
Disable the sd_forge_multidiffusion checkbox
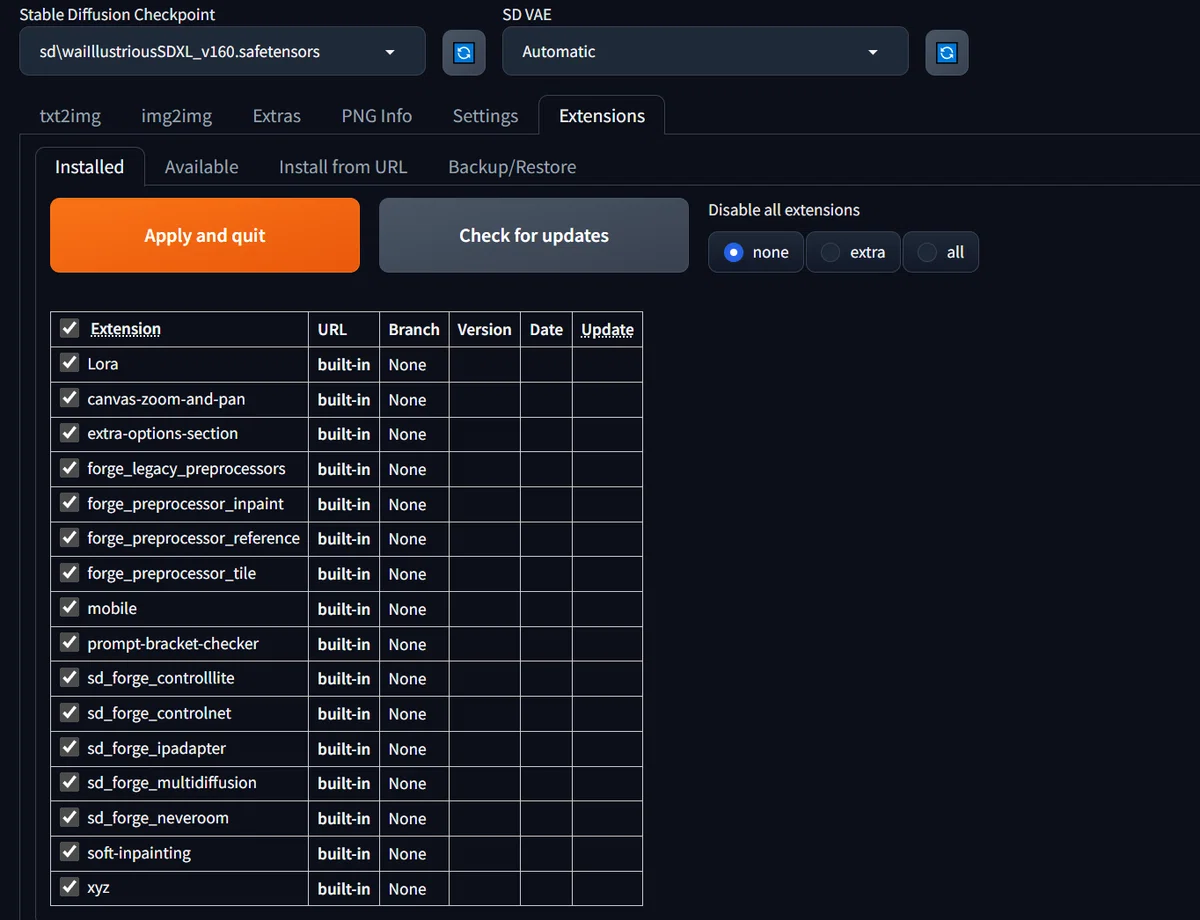[69, 782]
